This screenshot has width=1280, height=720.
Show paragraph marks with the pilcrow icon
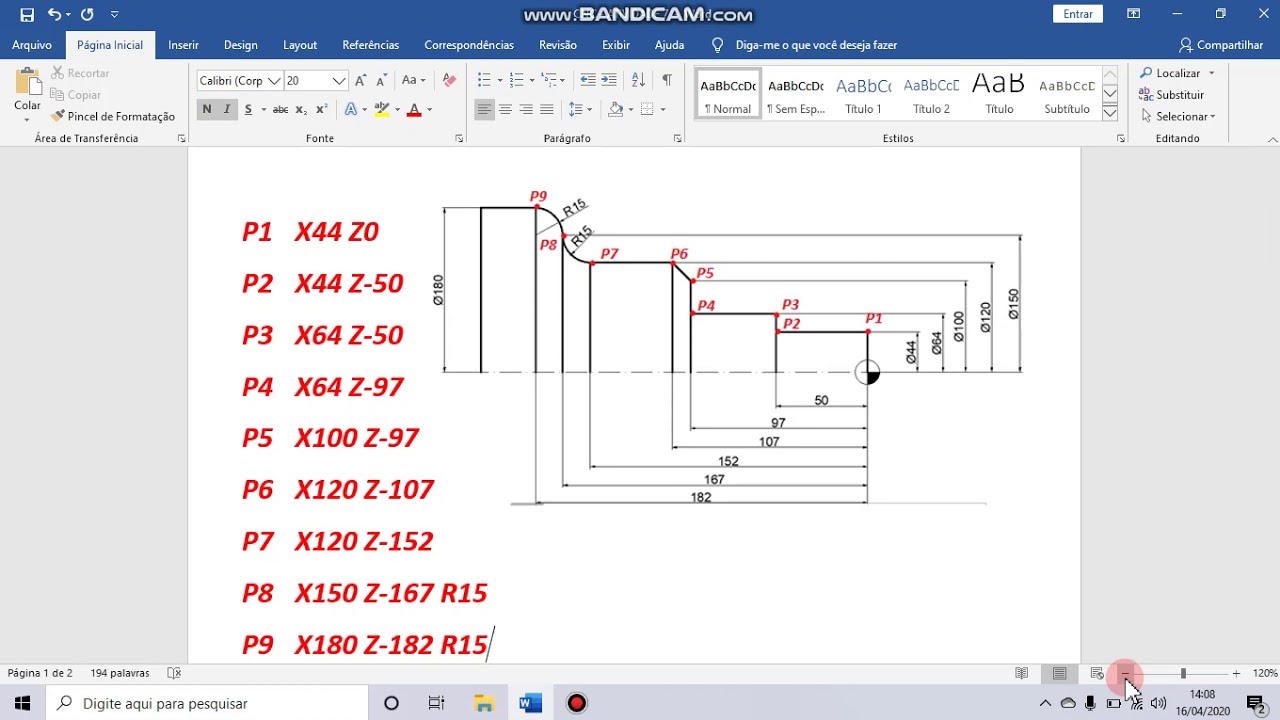tap(667, 80)
